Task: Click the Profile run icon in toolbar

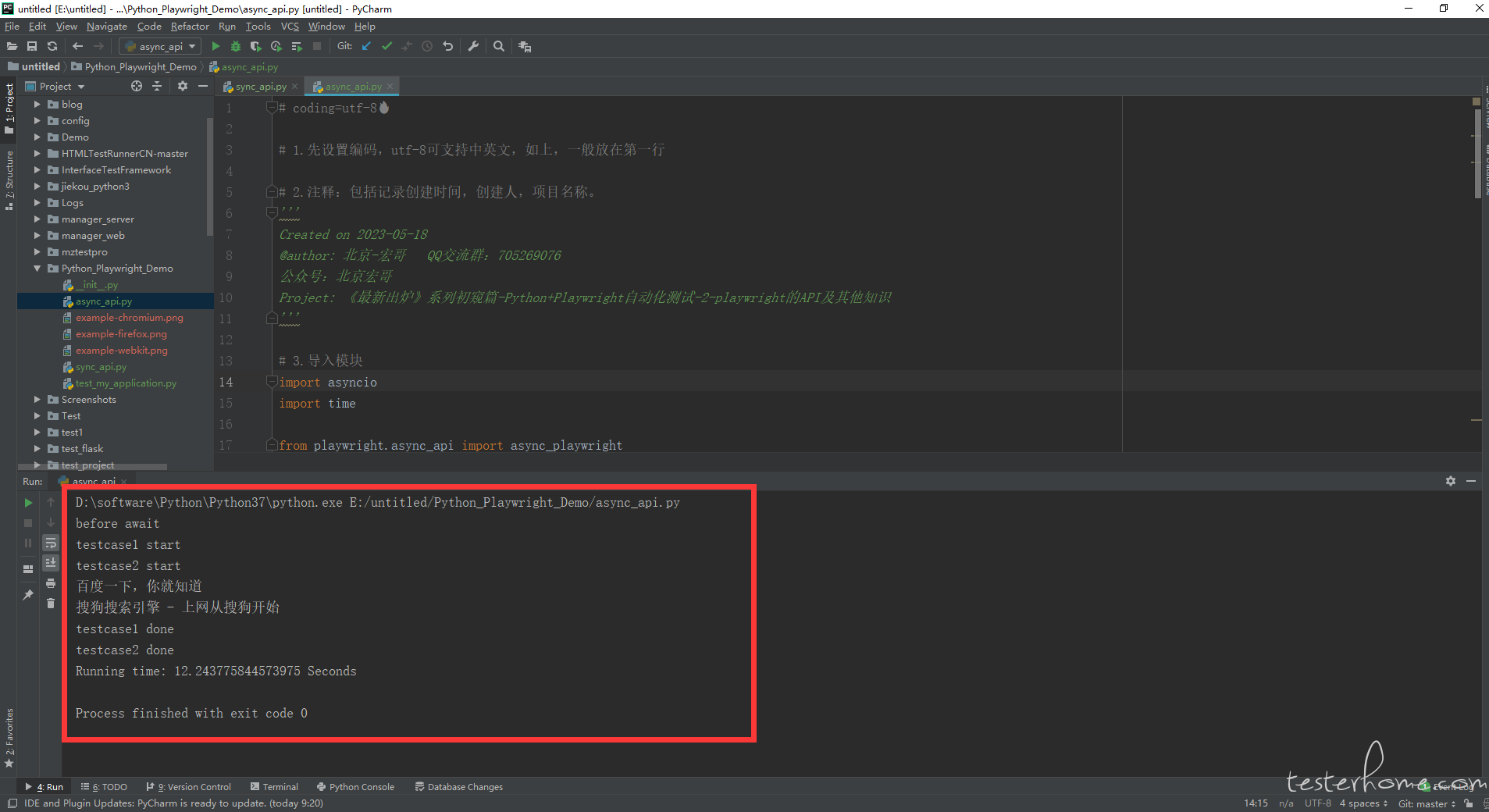Action: pyautogui.click(x=276, y=47)
